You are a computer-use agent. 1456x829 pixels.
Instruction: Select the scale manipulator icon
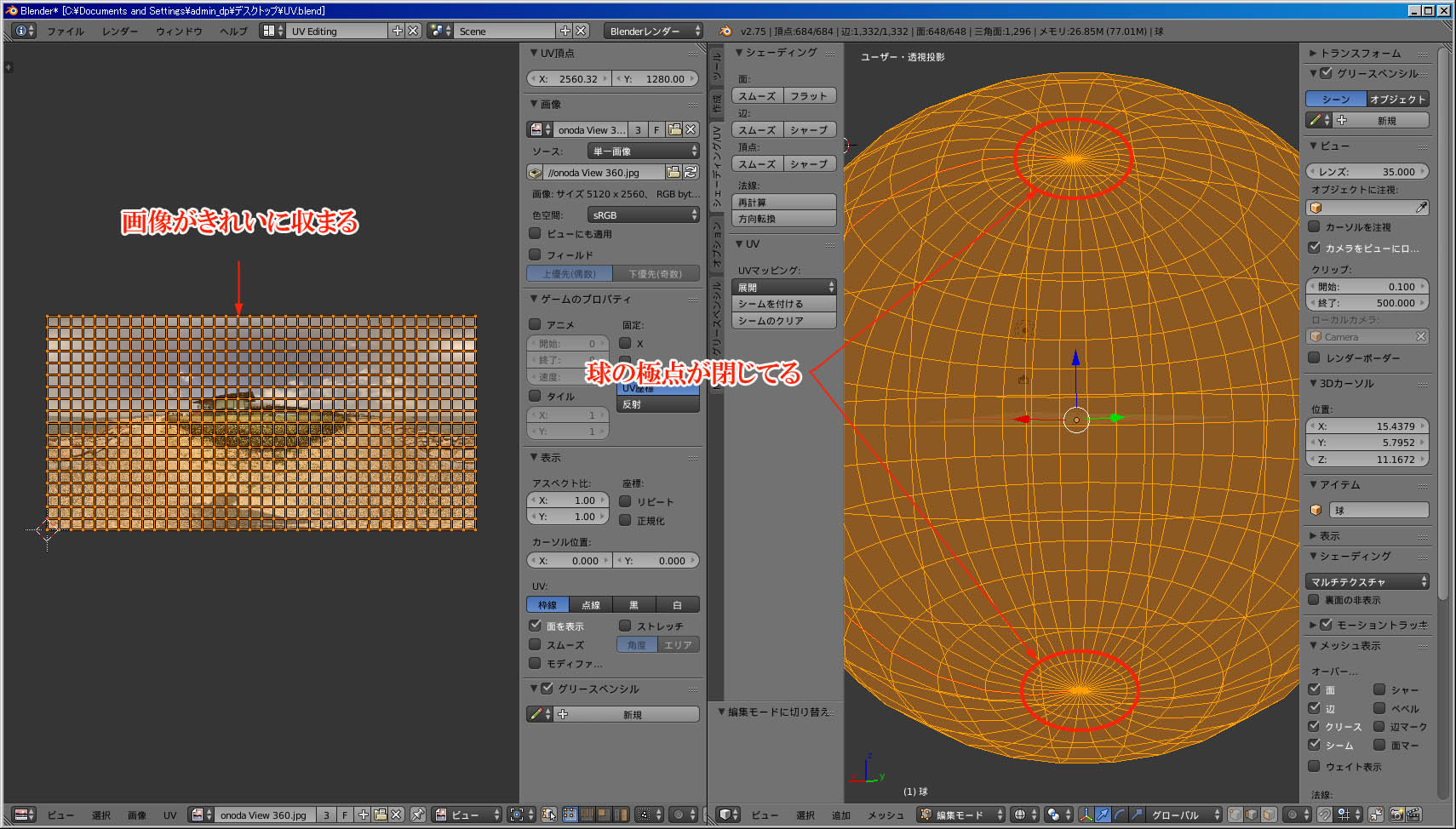click(x=1136, y=815)
